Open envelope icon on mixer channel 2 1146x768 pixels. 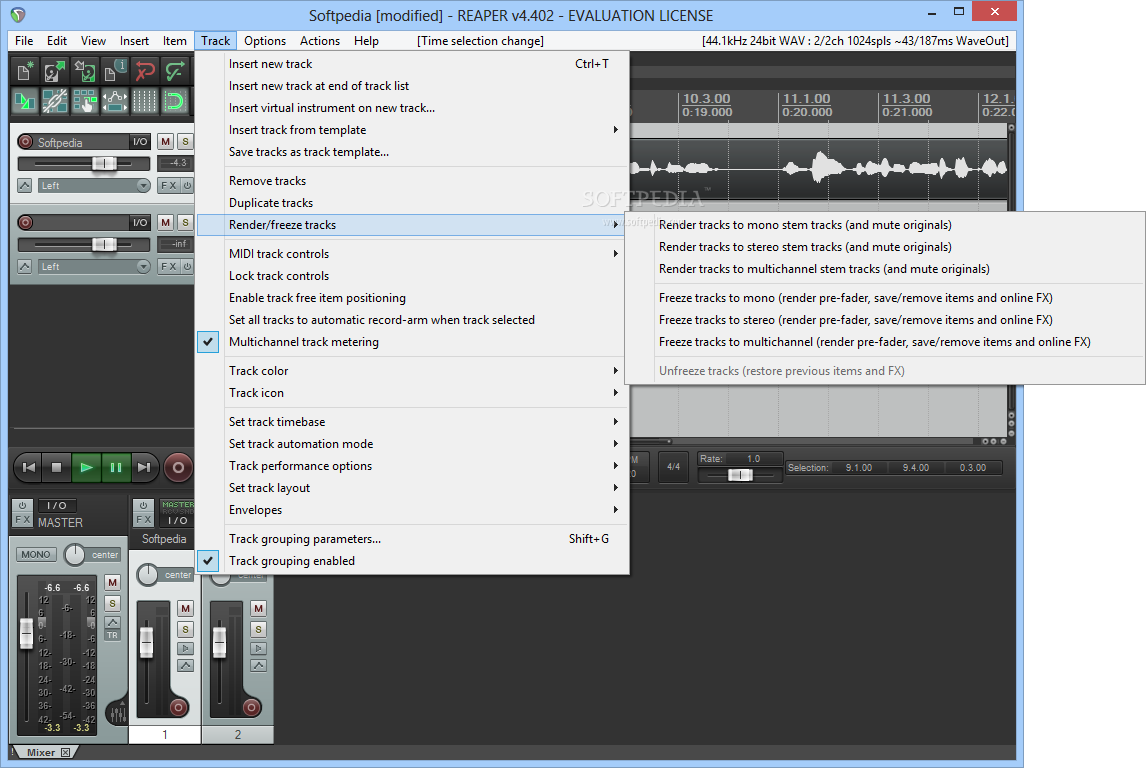pos(259,666)
